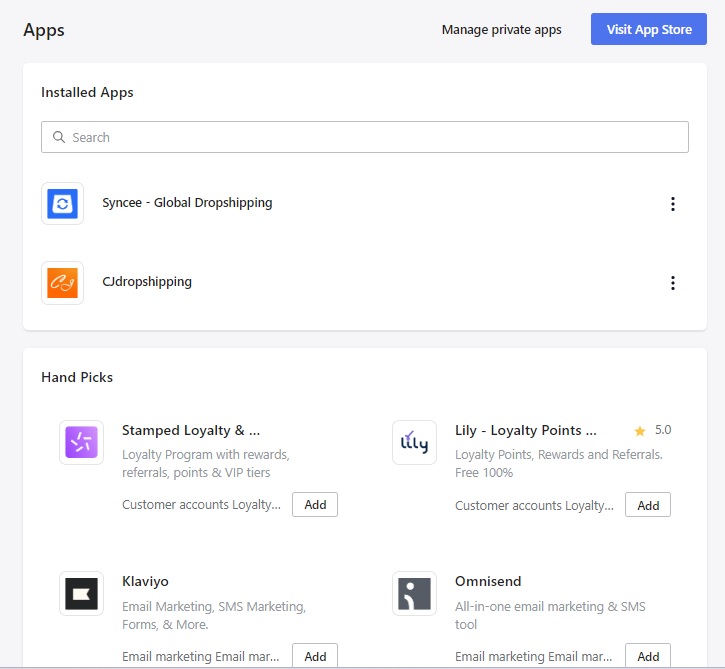
Task: Click the Omnisend app icon
Action: 414,594
